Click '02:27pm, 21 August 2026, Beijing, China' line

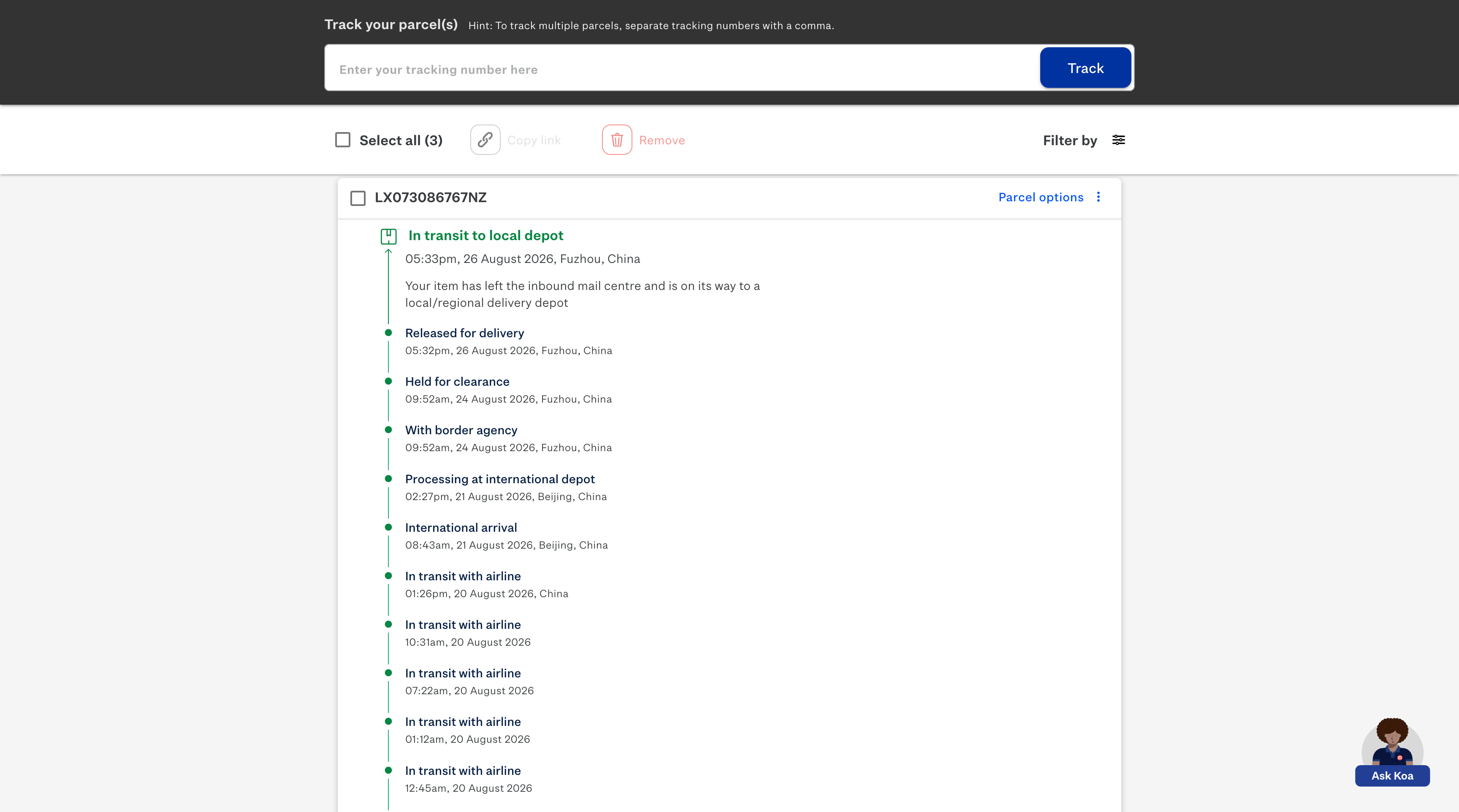pos(506,497)
